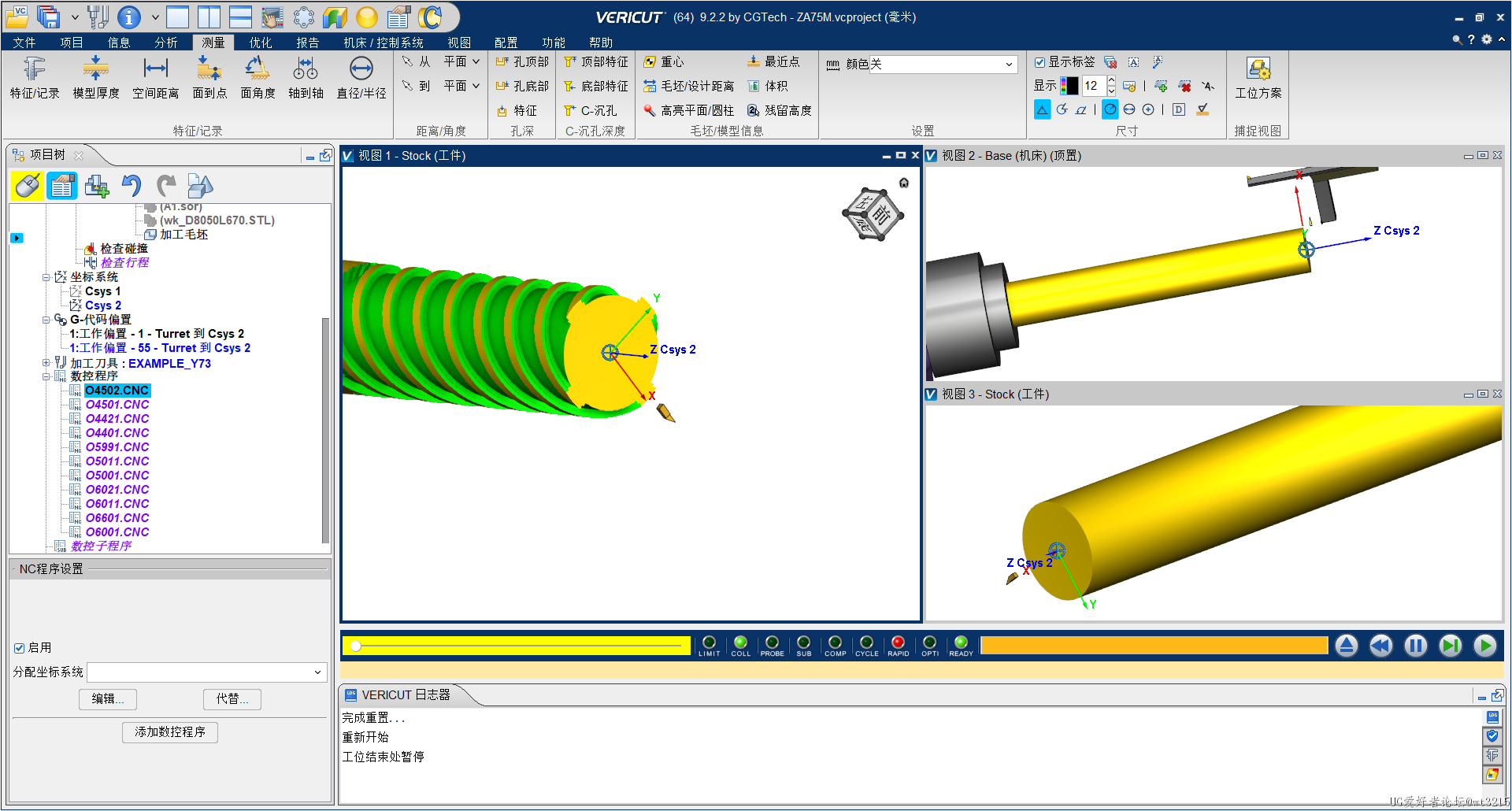Select O4501.CNC in the project tree
Image resolution: width=1512 pixels, height=811 pixels.
117,405
